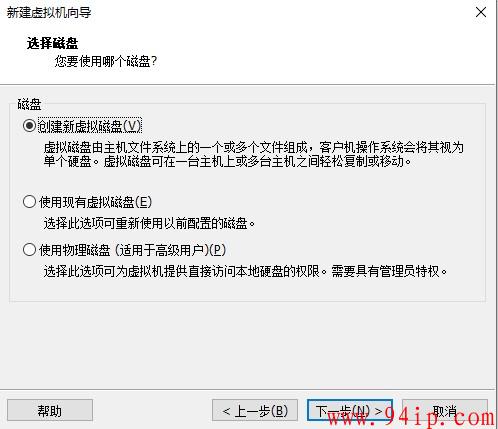Click the text 需要具有管理员特权
The width and height of the screenshot is (498, 429).
389,271
